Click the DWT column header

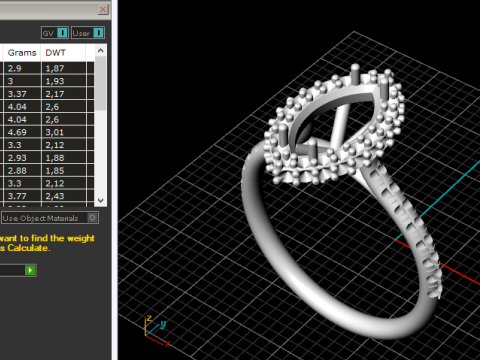[x=63, y=53]
